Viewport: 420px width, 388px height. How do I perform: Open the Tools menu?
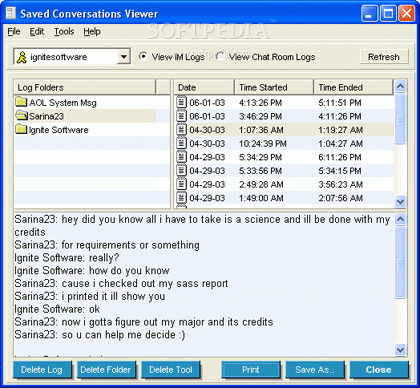(x=64, y=32)
